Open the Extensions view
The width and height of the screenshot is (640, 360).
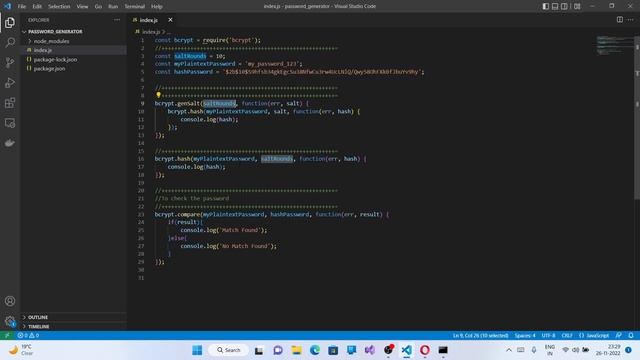point(10,103)
